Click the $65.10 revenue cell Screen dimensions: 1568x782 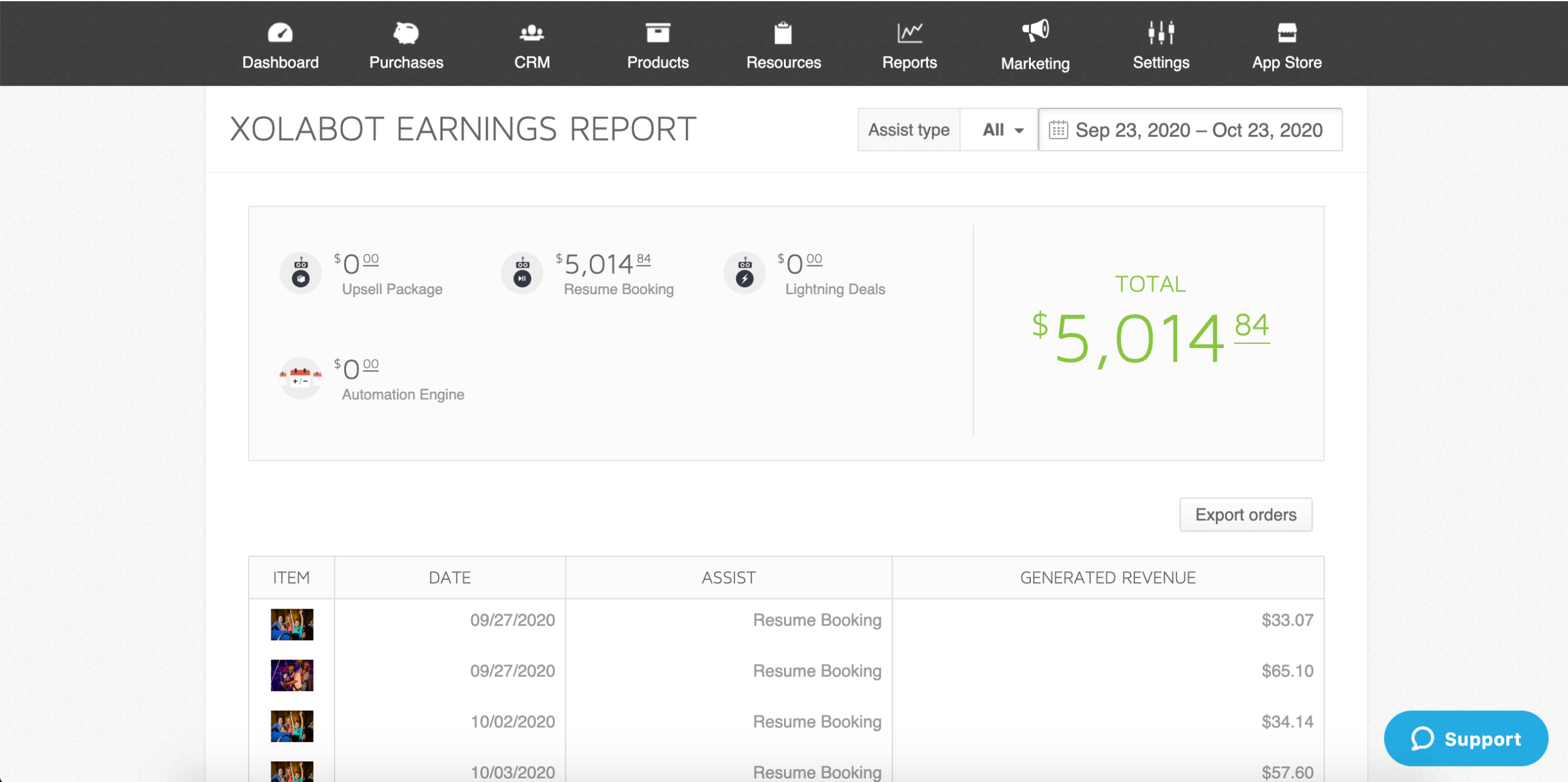[x=1287, y=671]
